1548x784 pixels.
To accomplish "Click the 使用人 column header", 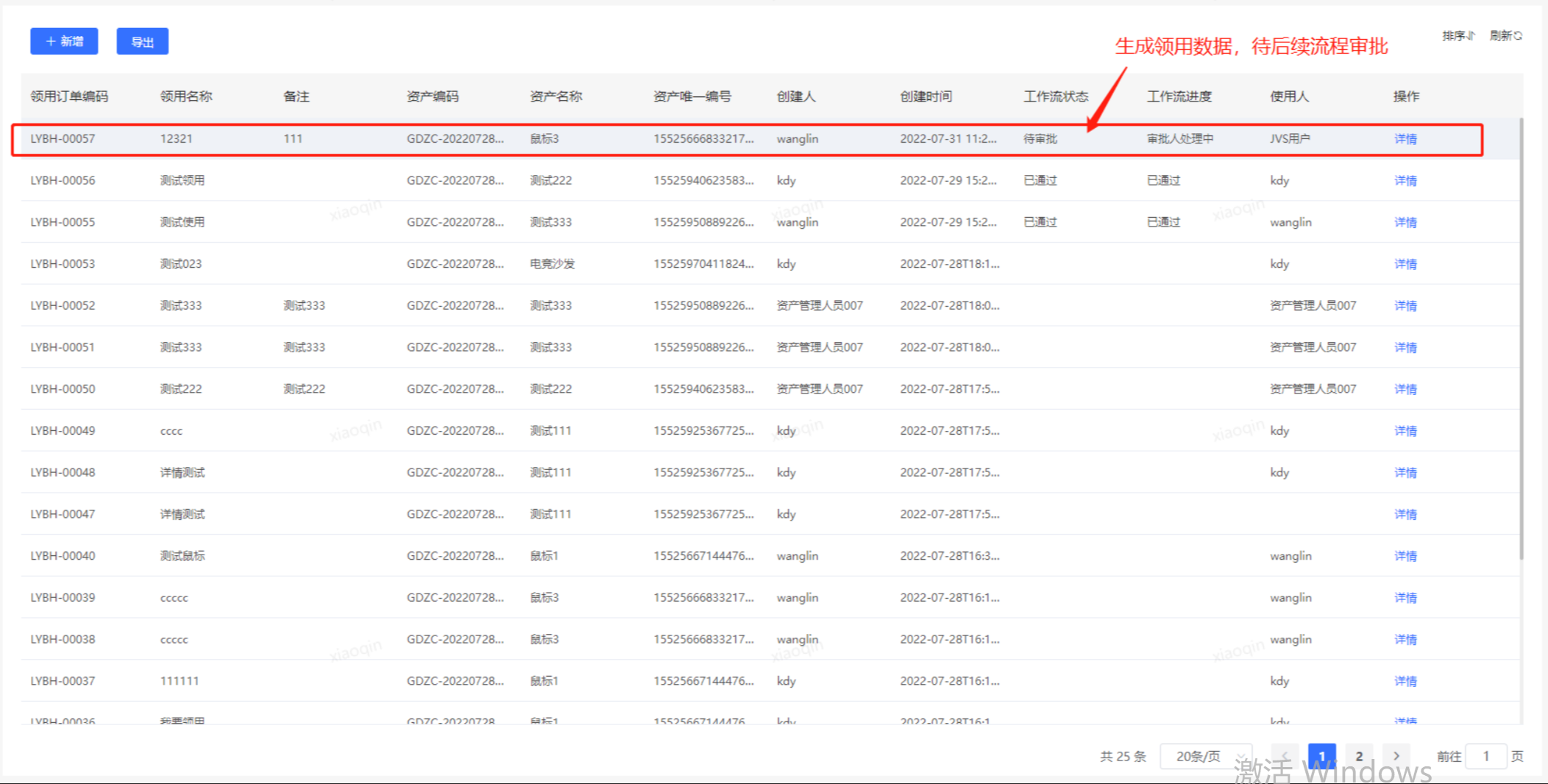I will 1290,96.
